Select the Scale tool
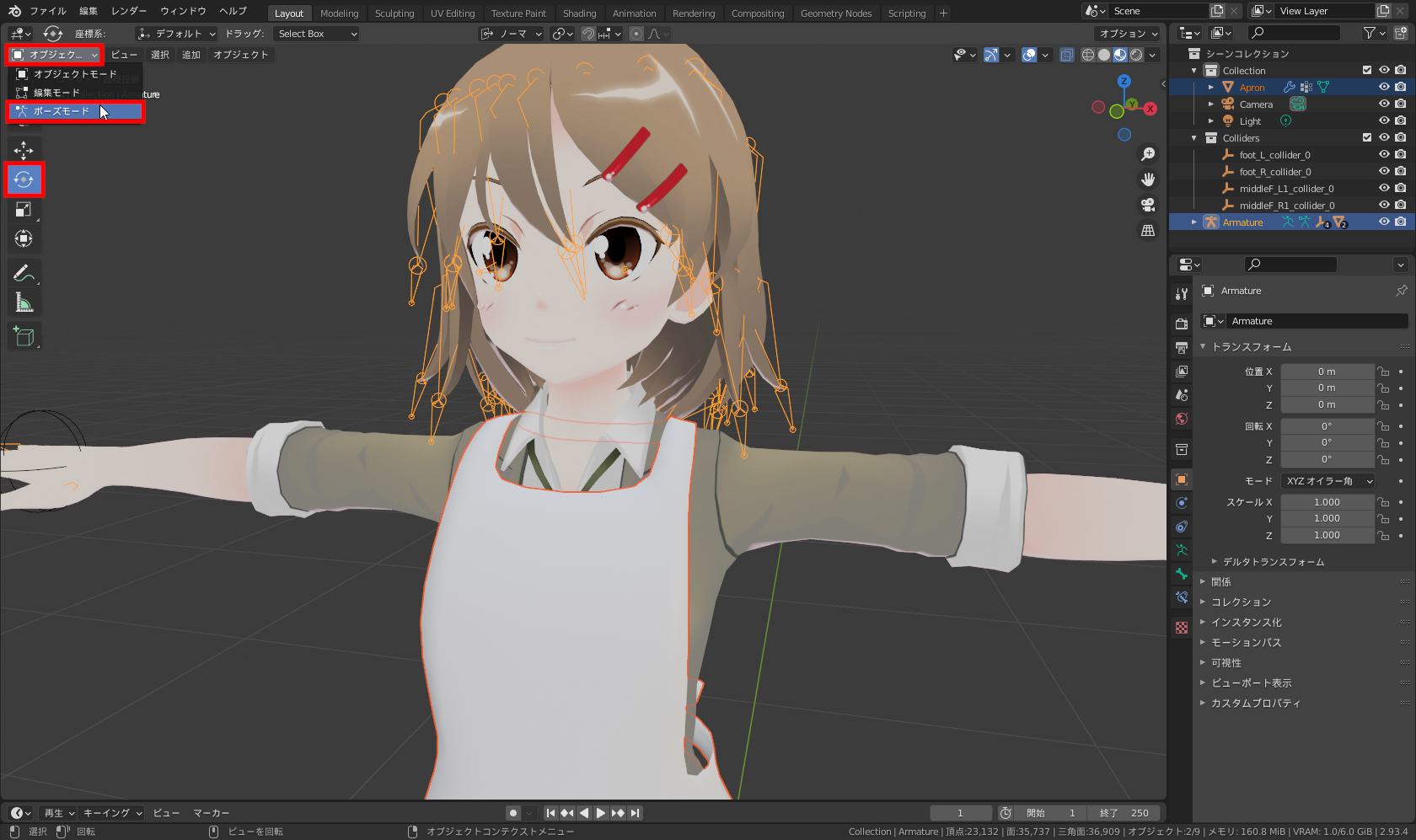This screenshot has width=1416, height=840. (x=24, y=209)
